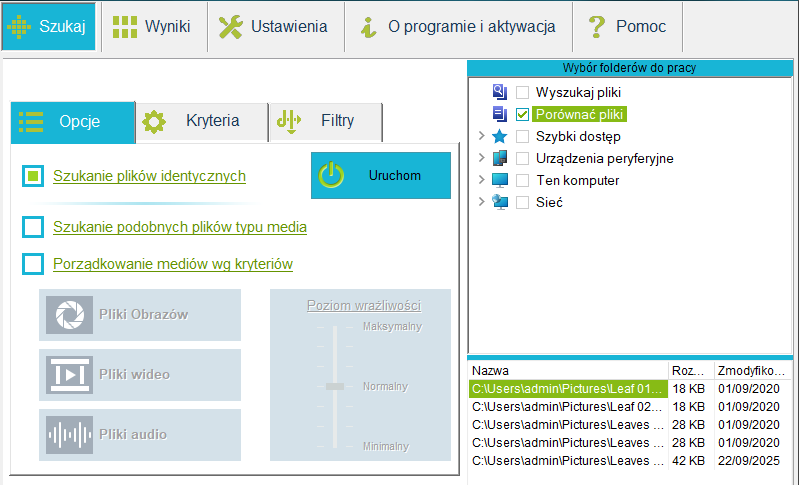The image size is (800, 485).
Task: Uncheck the Porównać pliki checkbox
Action: pos(522,114)
